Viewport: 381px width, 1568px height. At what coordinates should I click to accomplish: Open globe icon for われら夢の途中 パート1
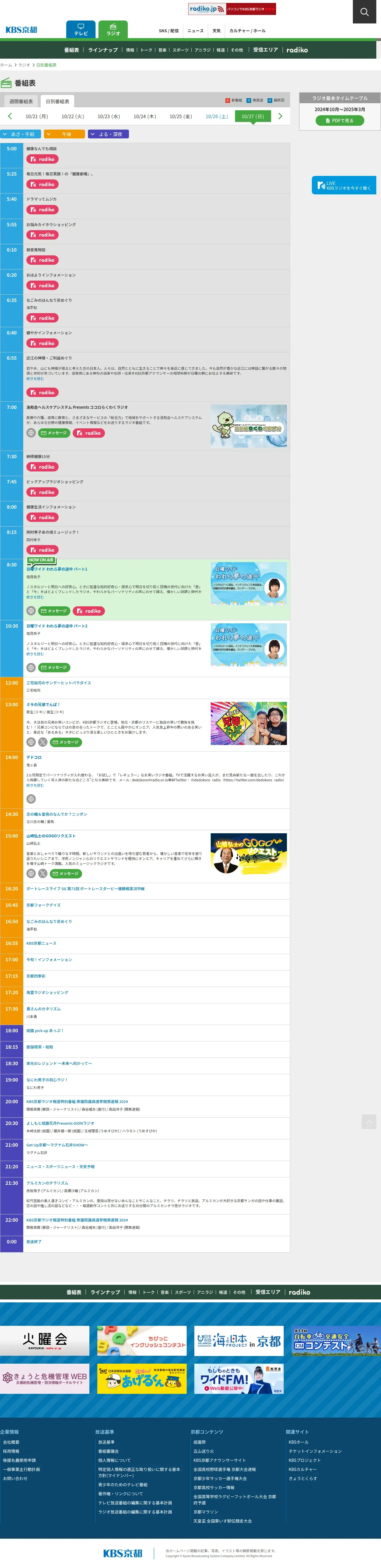[x=31, y=610]
